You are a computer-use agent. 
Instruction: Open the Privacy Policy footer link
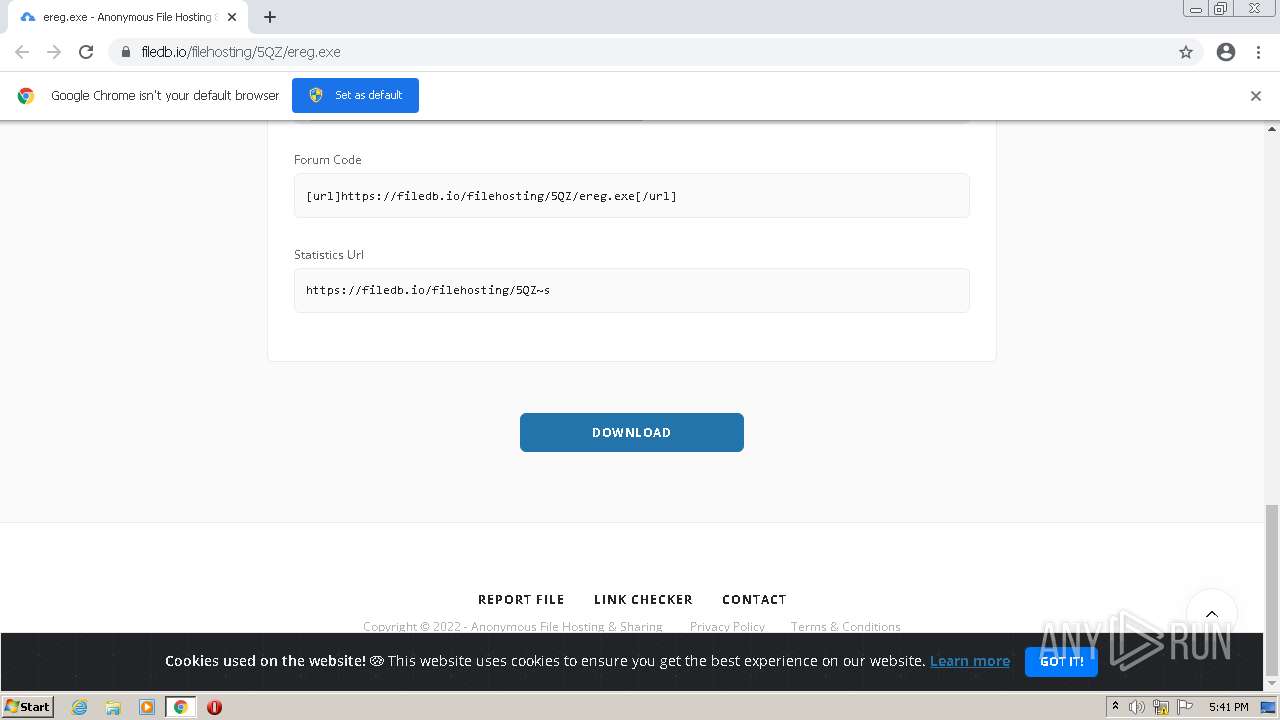coord(727,627)
